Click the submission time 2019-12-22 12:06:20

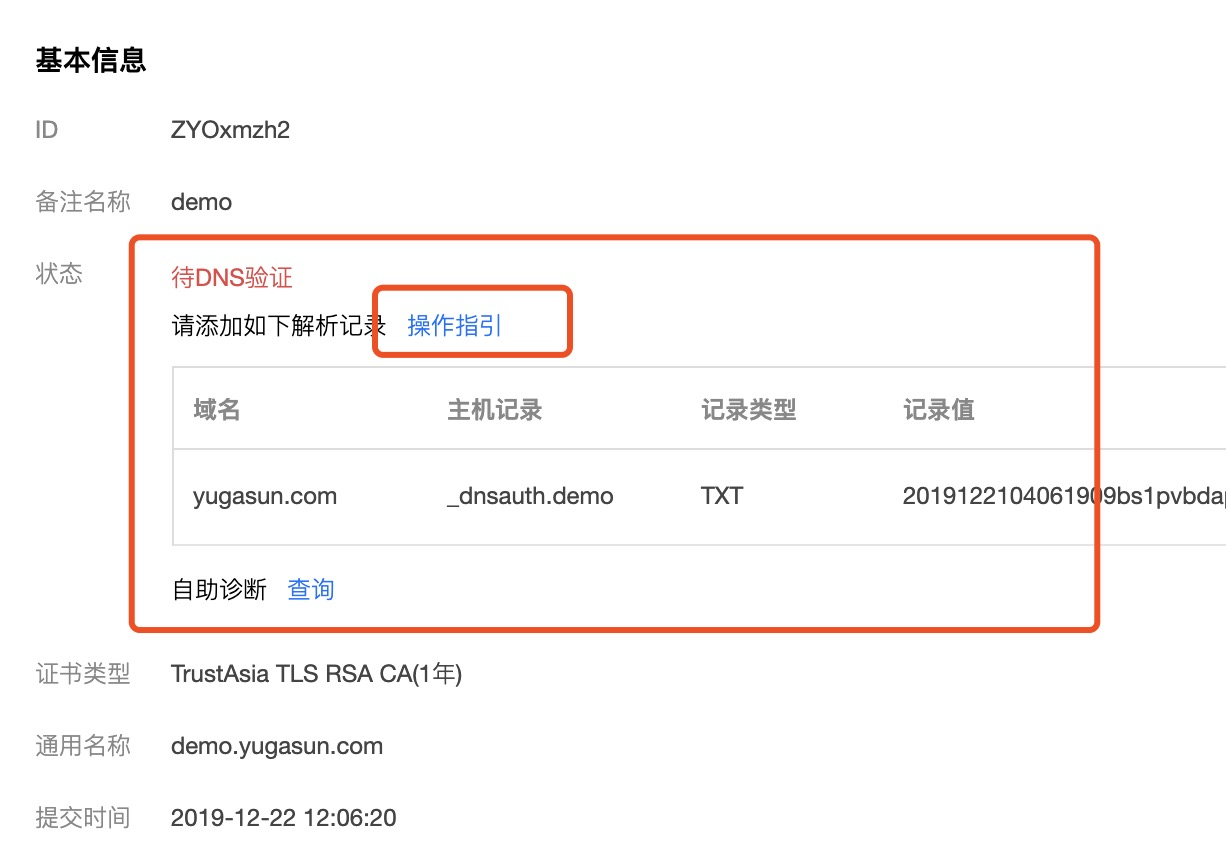point(283,818)
